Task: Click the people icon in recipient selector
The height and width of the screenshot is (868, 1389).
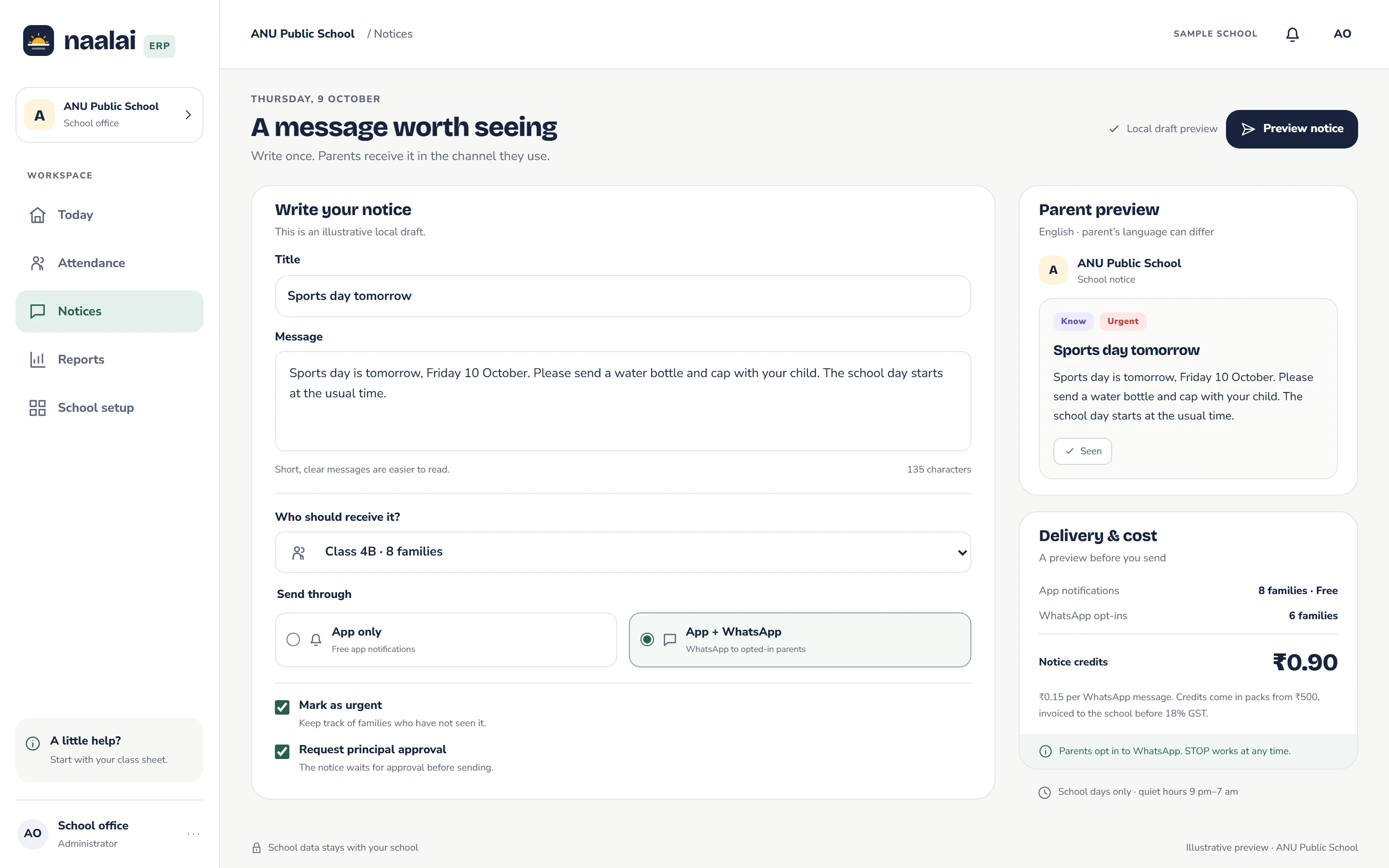Action: (x=299, y=553)
